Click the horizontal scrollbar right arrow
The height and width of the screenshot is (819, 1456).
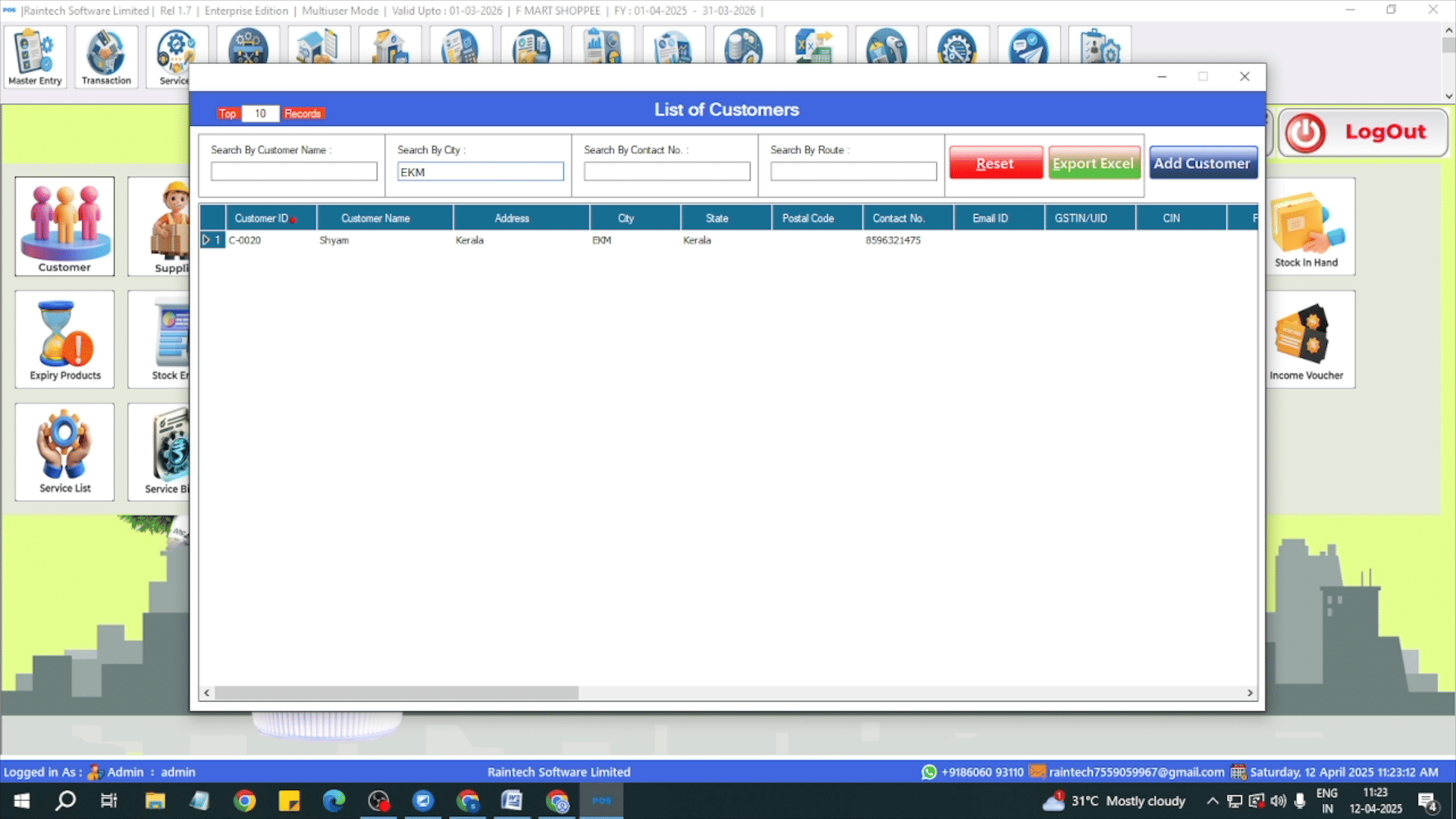pyautogui.click(x=1250, y=693)
